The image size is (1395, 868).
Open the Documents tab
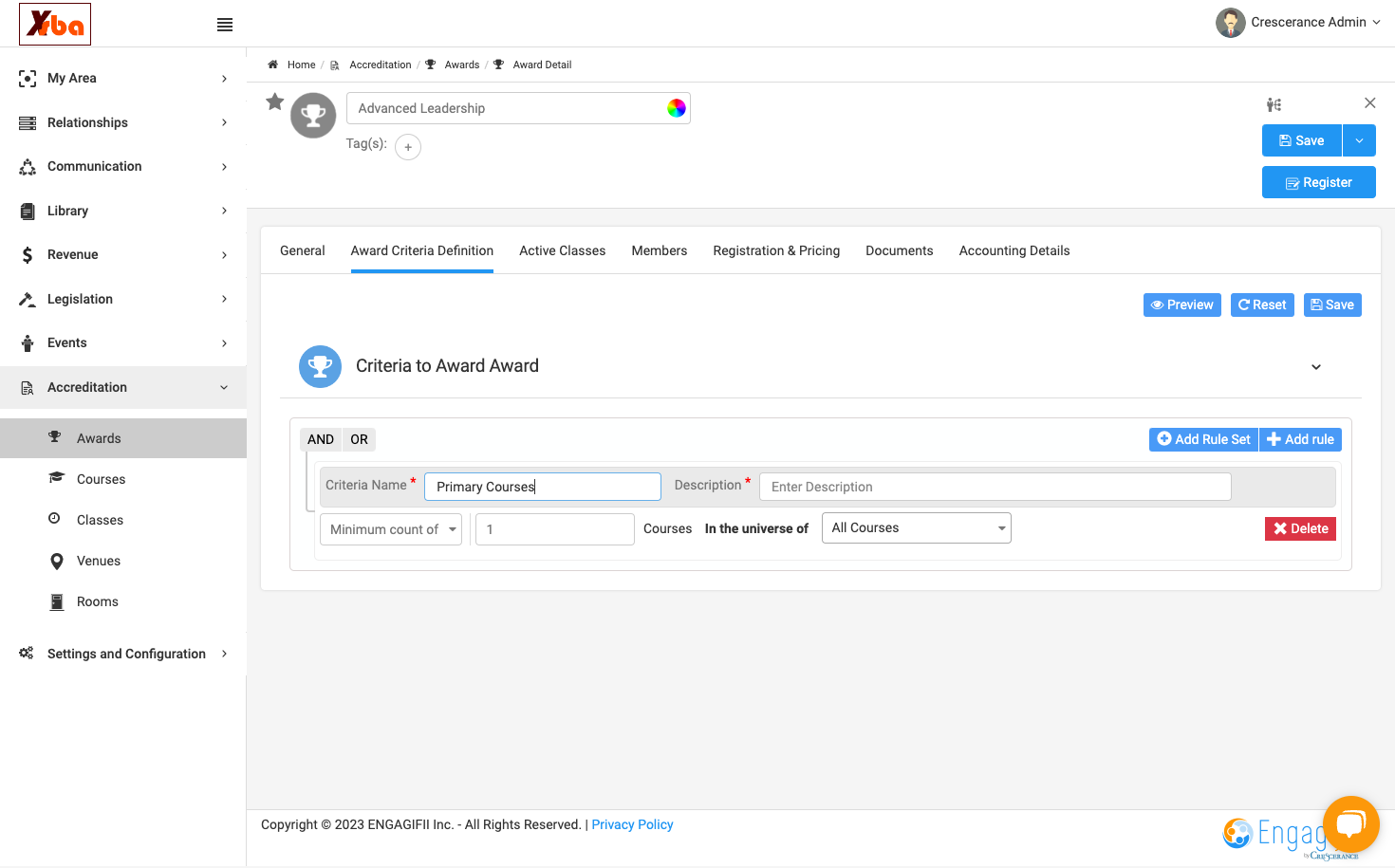pos(900,250)
